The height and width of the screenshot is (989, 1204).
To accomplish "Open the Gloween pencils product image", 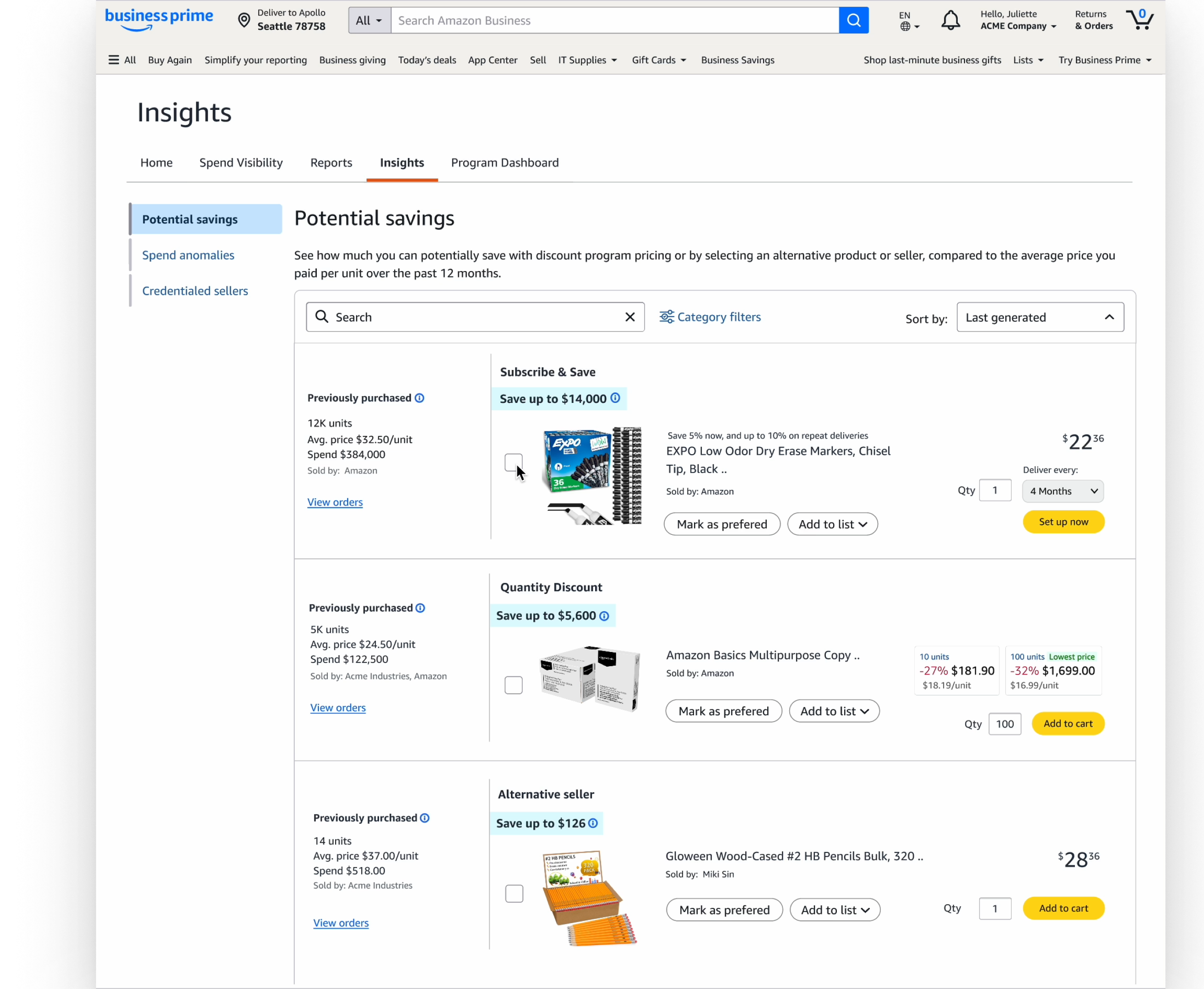I will (590, 898).
